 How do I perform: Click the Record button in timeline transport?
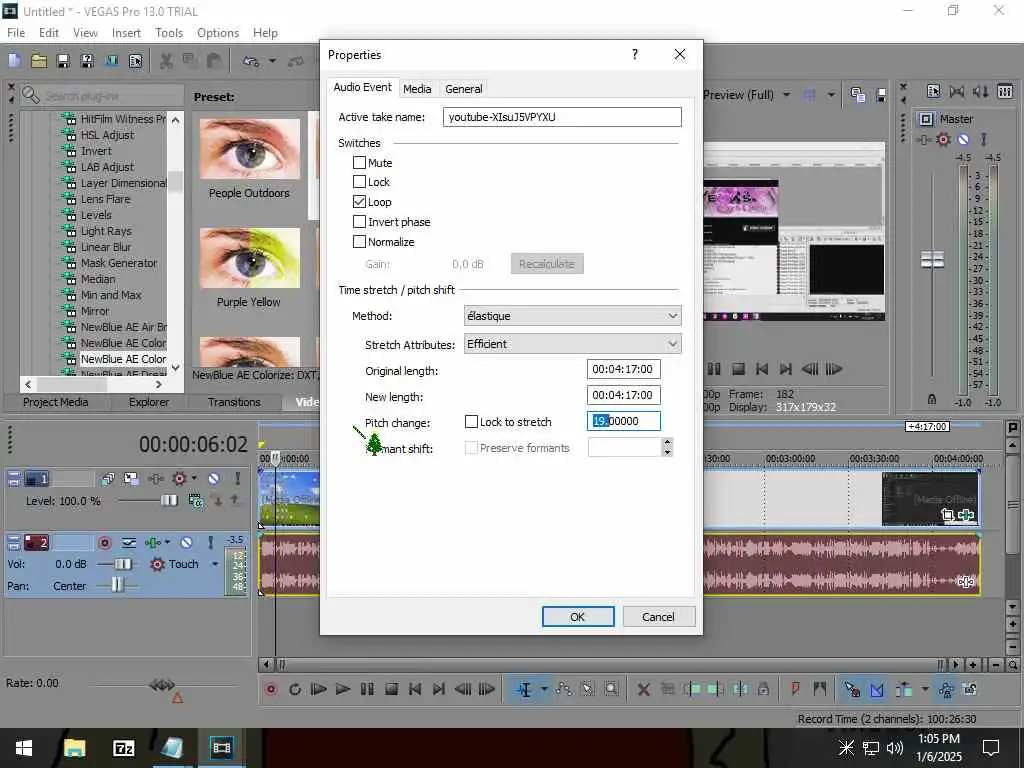[271, 689]
